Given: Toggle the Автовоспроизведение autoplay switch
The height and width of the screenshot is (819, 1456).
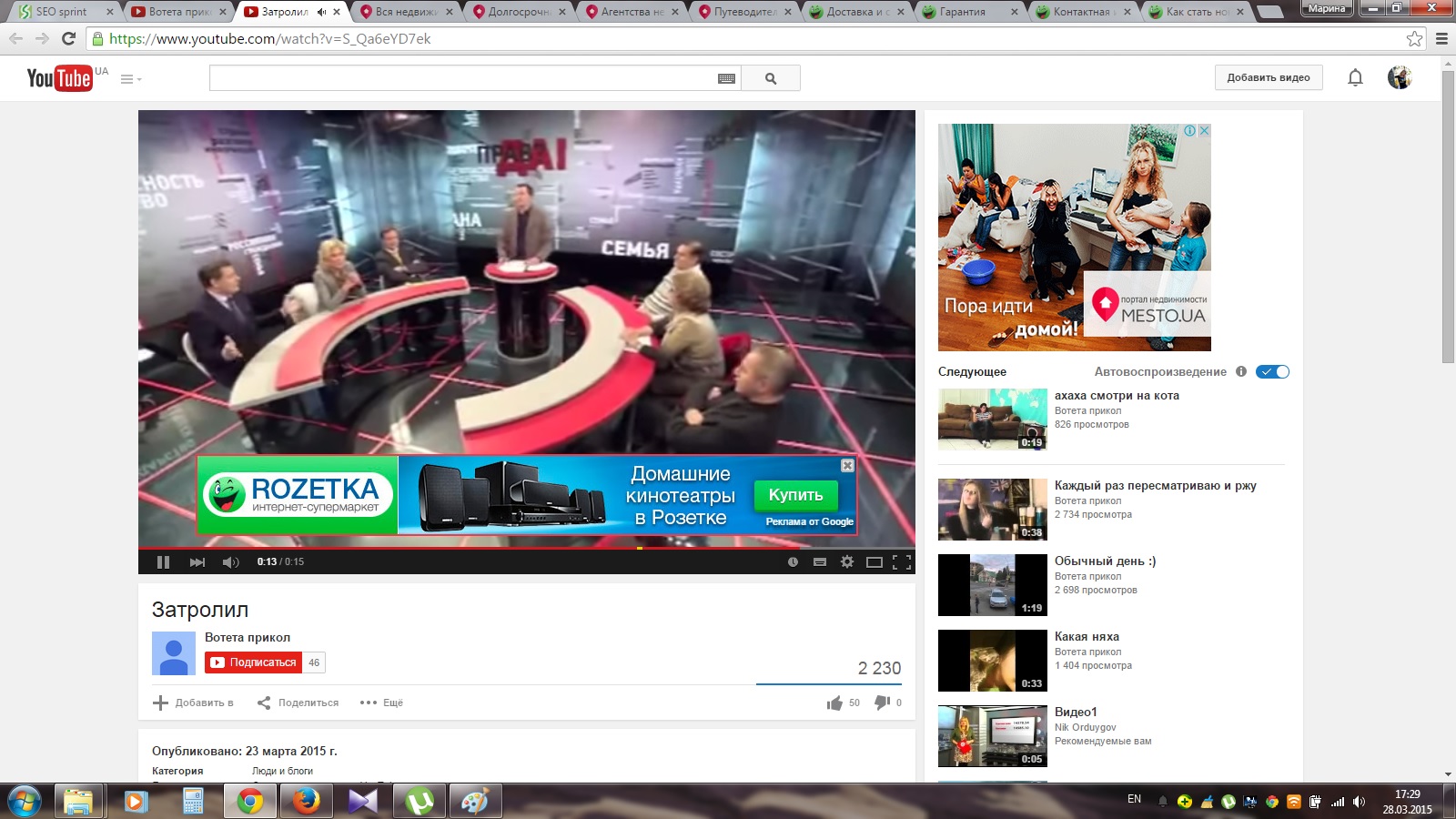Looking at the screenshot, I should [x=1272, y=371].
